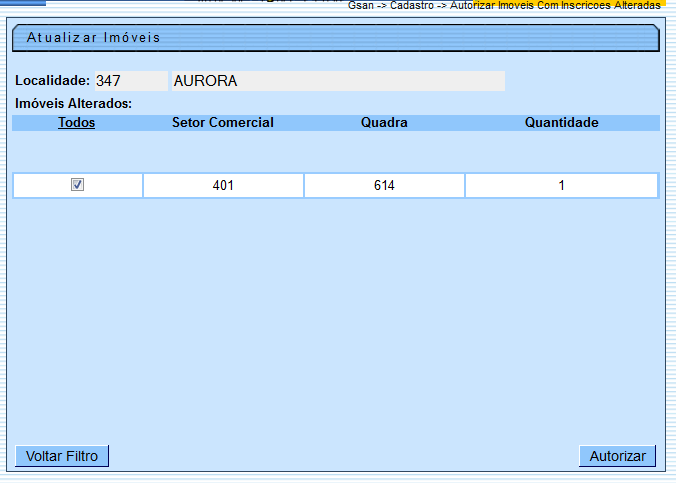Go back with Voltar Filtro button
Image resolution: width=676 pixels, height=483 pixels.
62,456
